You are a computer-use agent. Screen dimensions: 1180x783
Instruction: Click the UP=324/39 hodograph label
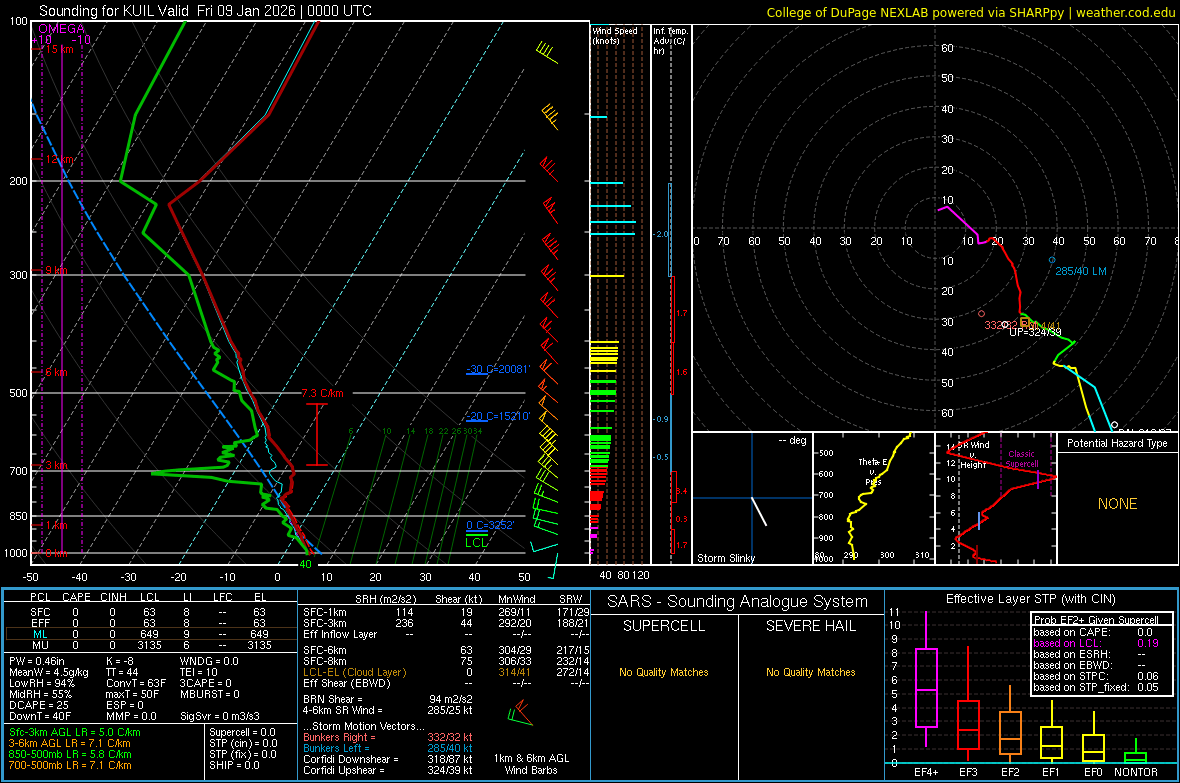click(x=1036, y=332)
